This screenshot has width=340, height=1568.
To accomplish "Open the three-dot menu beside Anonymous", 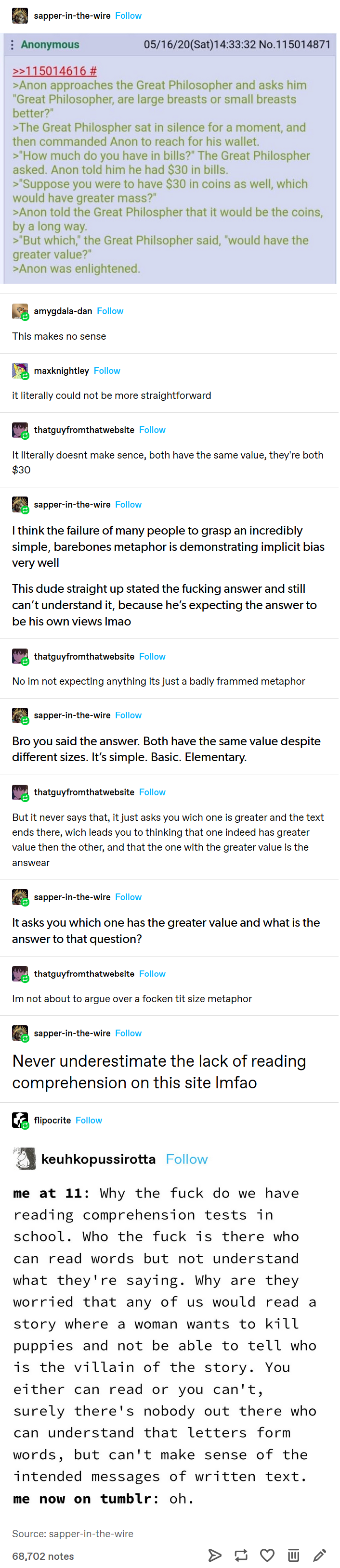I will coord(12,44).
